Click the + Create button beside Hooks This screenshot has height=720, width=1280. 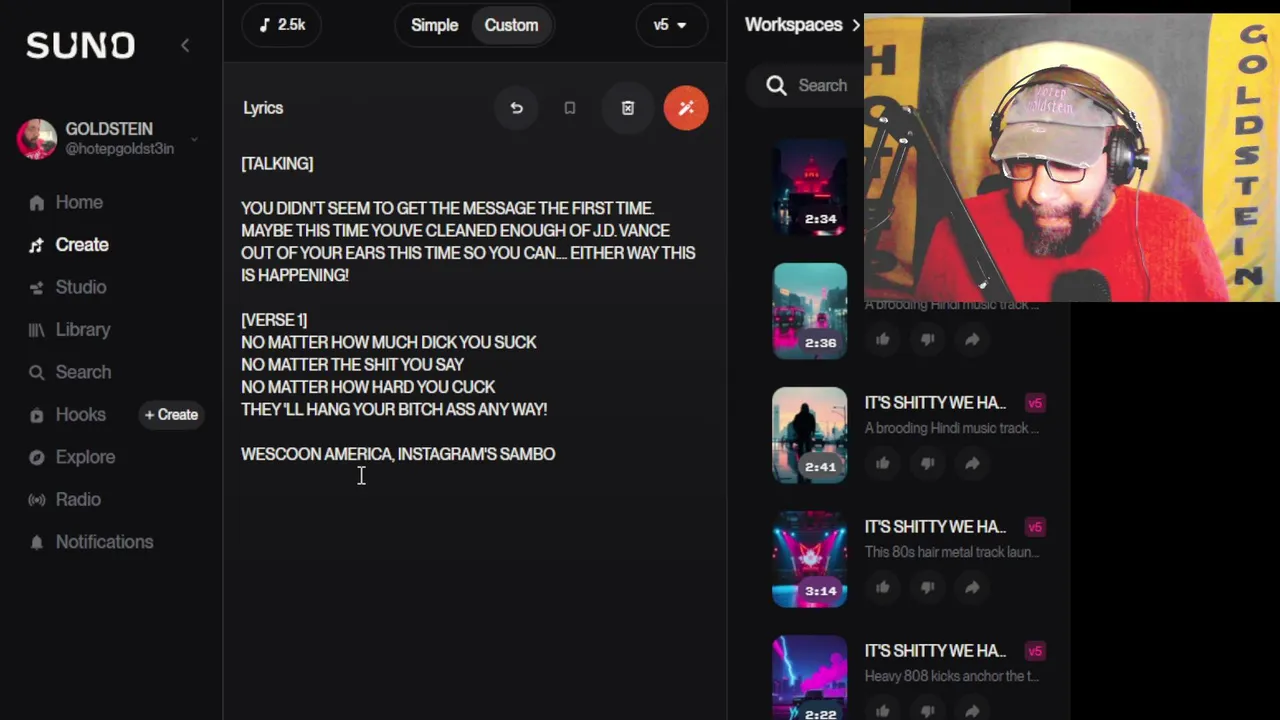[x=171, y=415]
